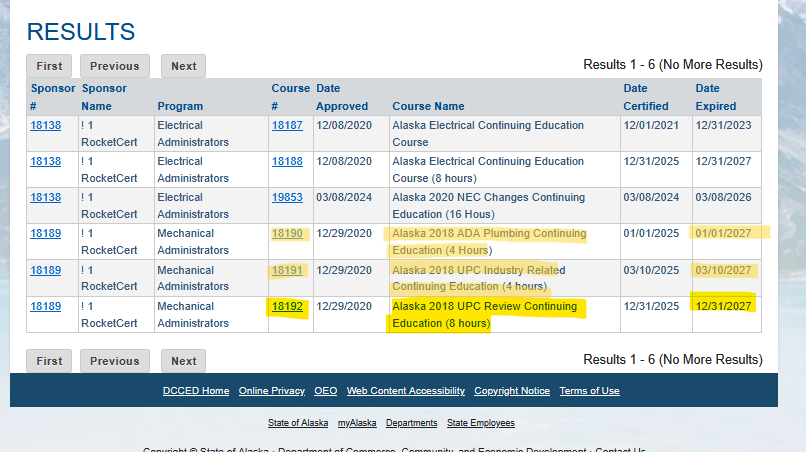Image resolution: width=806 pixels, height=452 pixels.
Task: Open the Terms of Use link
Action: 589,391
